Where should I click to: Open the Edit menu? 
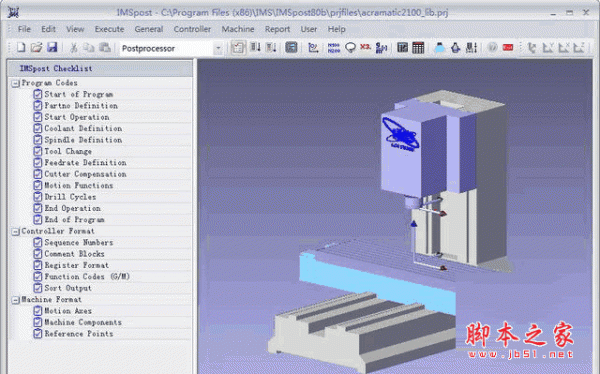pos(48,29)
